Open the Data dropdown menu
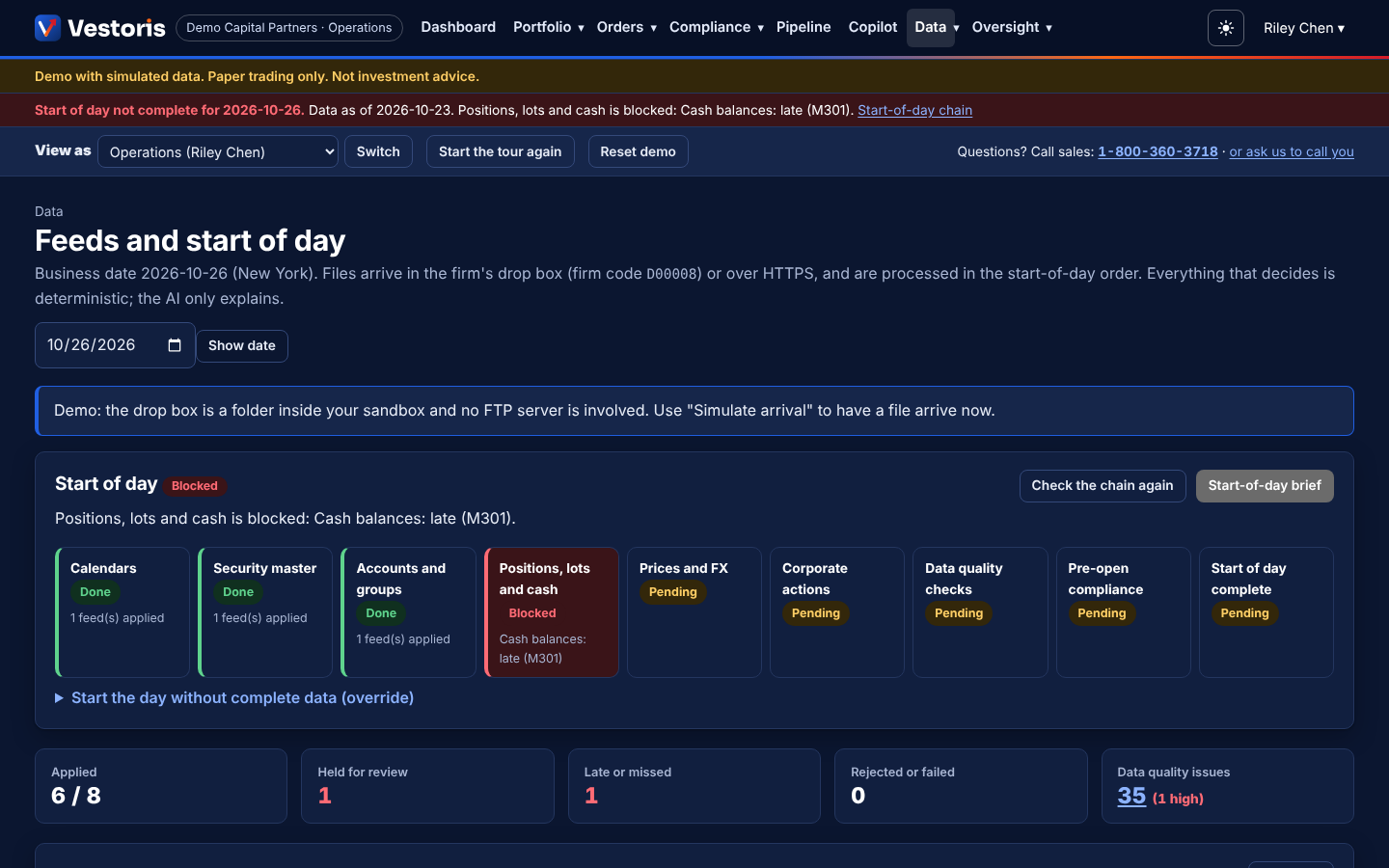This screenshot has width=1389, height=868. pyautogui.click(x=936, y=27)
